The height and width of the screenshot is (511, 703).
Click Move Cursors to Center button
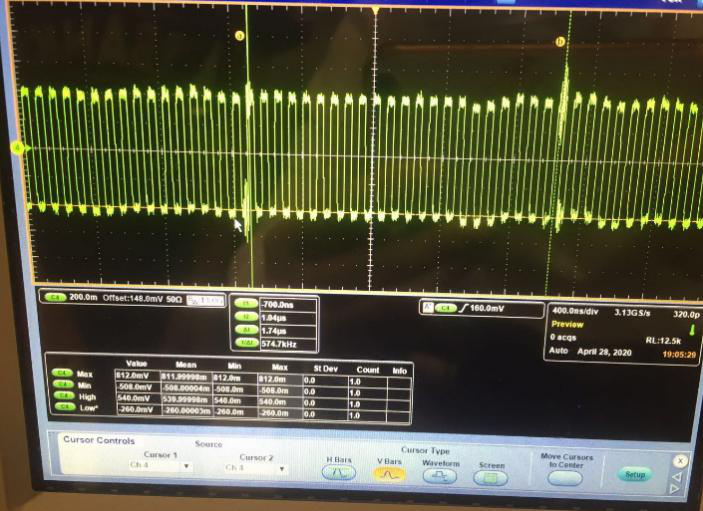(565, 478)
